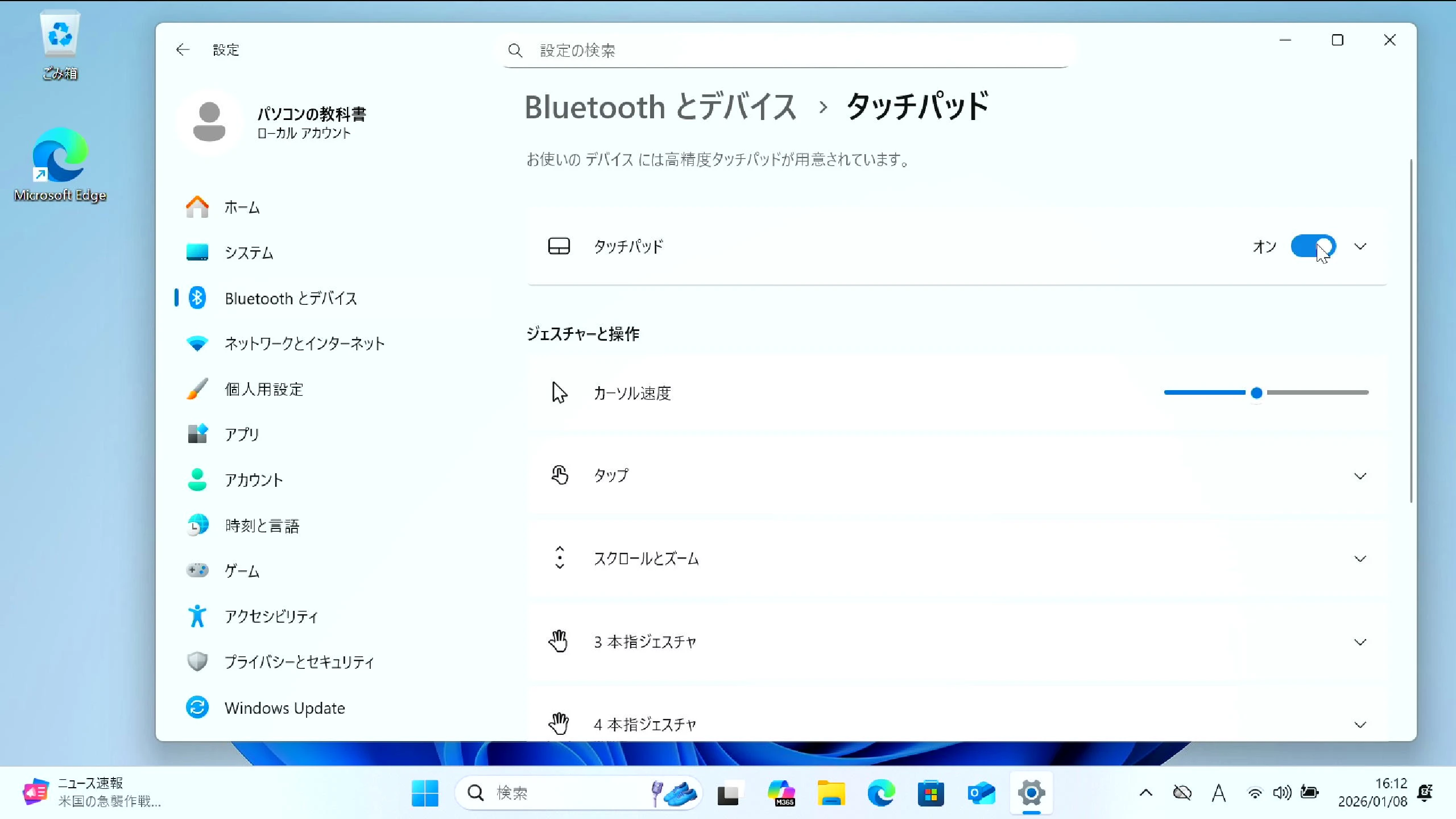
Task: Expand the 3 本指ジェスチャ section
Action: click(1360, 642)
